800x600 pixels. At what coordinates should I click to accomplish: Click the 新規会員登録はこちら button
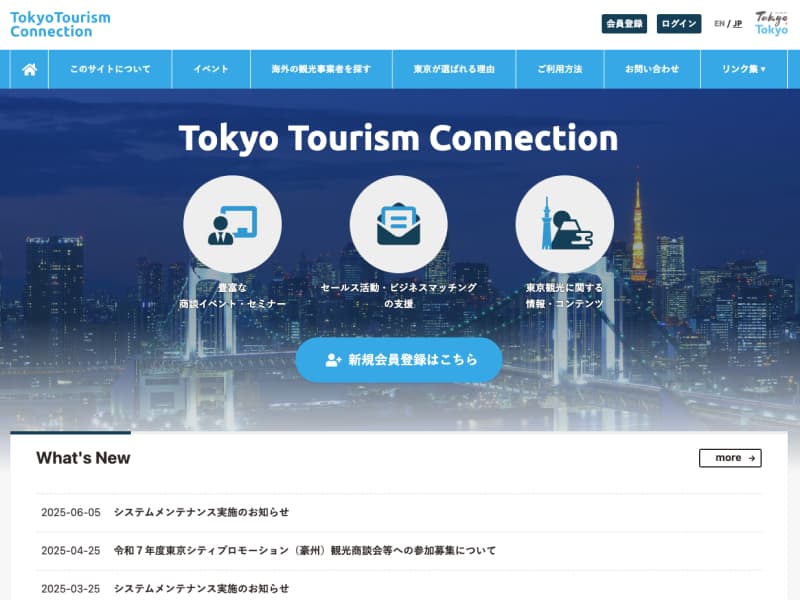tap(399, 360)
